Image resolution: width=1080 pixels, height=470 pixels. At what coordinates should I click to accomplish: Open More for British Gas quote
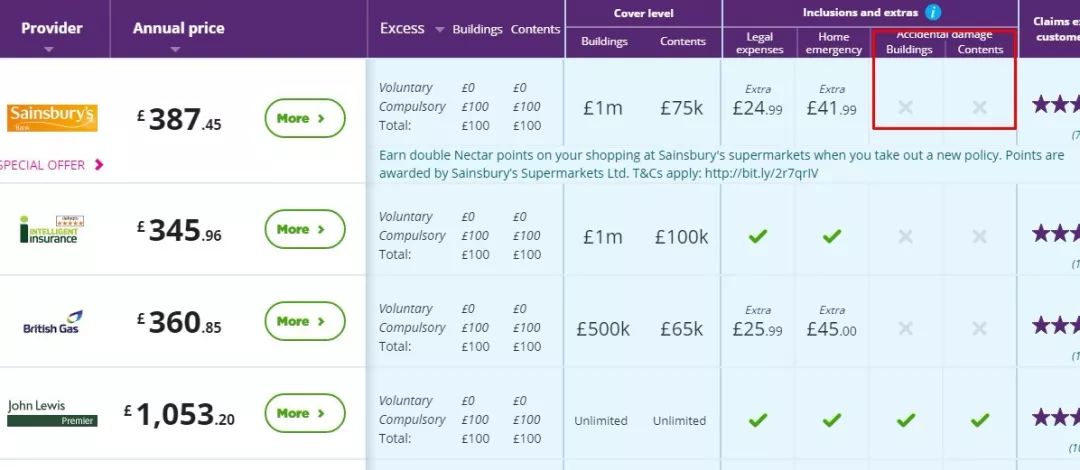pyautogui.click(x=304, y=321)
